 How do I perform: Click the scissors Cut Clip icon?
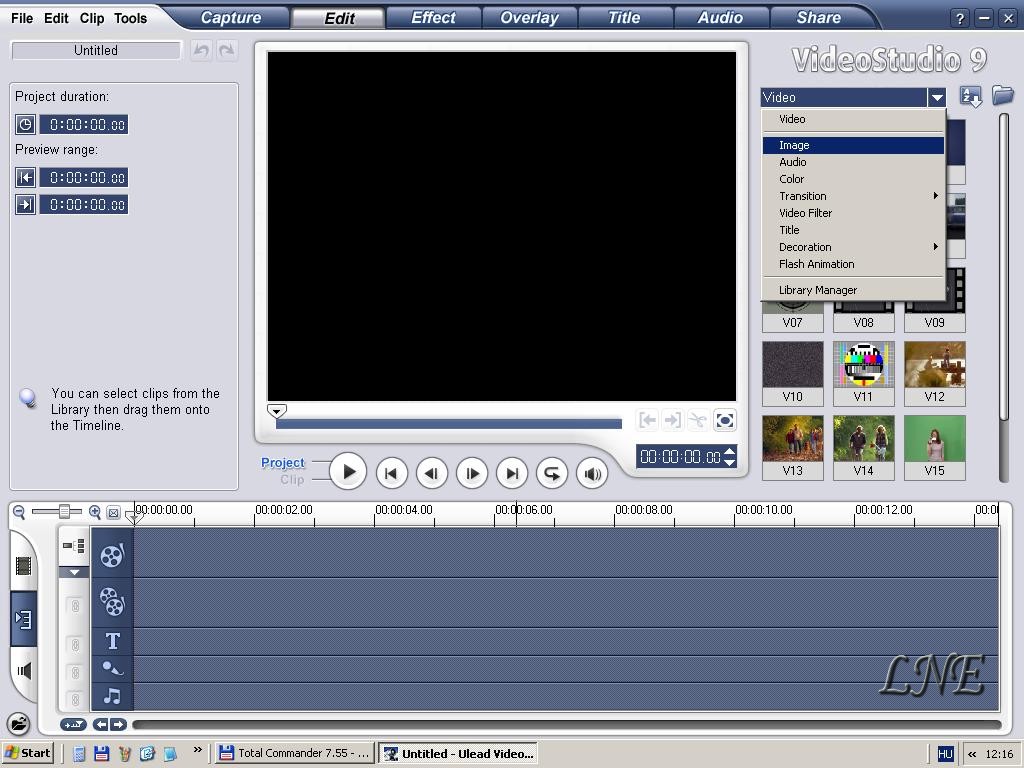697,421
